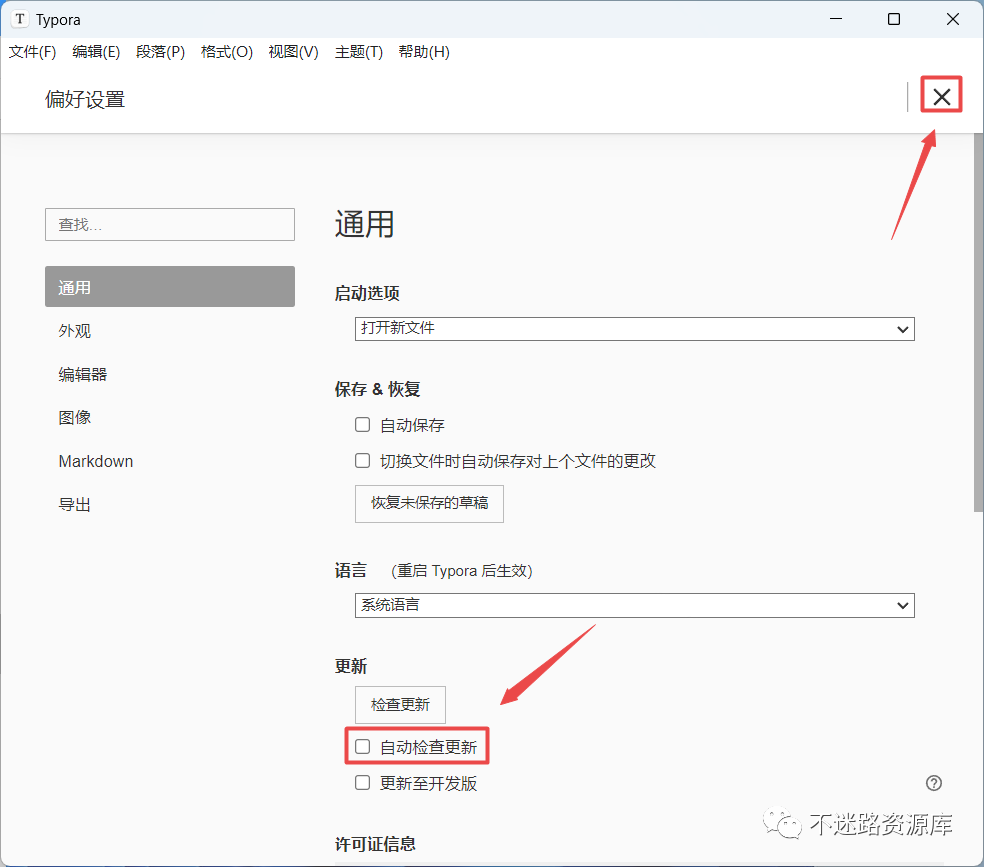Close the preferences panel with X
984x867 pixels.
[941, 97]
